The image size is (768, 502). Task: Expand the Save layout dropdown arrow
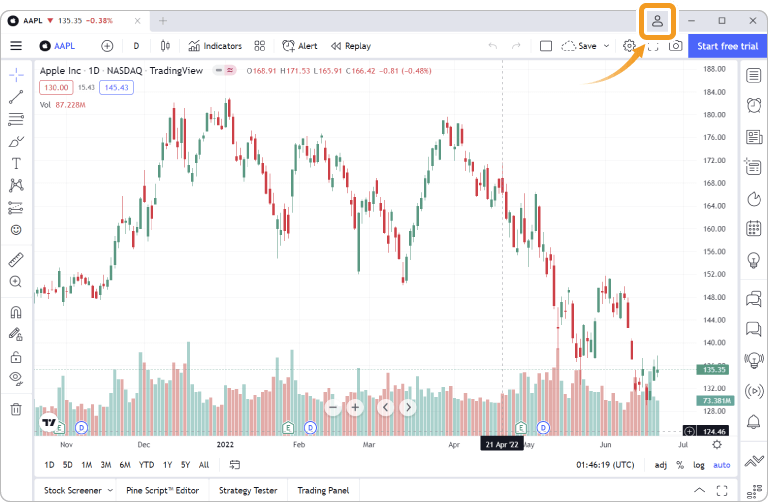[x=606, y=46]
